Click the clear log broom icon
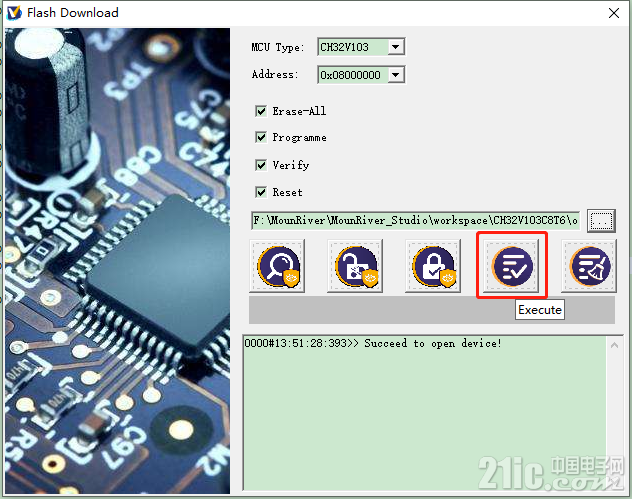Screen dimensions: 632x499 point(589,266)
